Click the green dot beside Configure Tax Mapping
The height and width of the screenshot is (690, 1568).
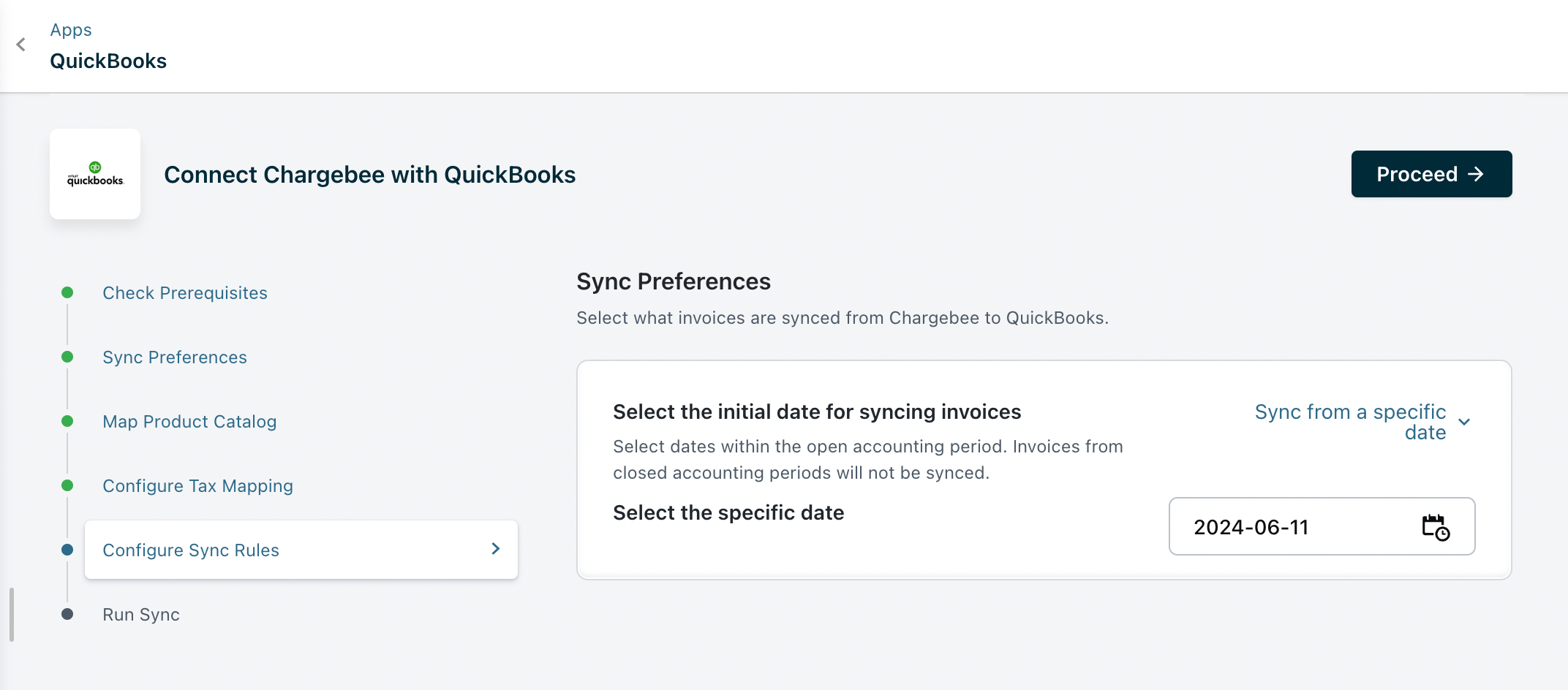tap(67, 485)
